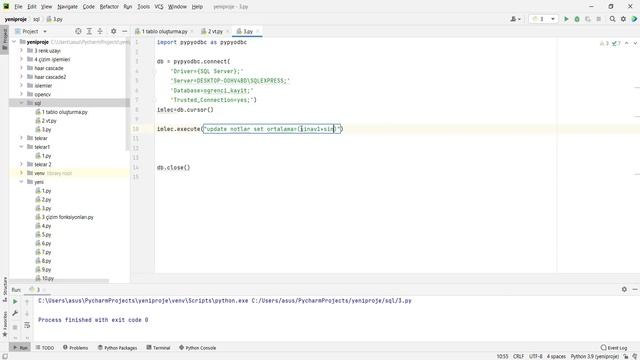Screen dimensions: 640x360
Task: Open the Terminal tool window
Action: click(158, 348)
